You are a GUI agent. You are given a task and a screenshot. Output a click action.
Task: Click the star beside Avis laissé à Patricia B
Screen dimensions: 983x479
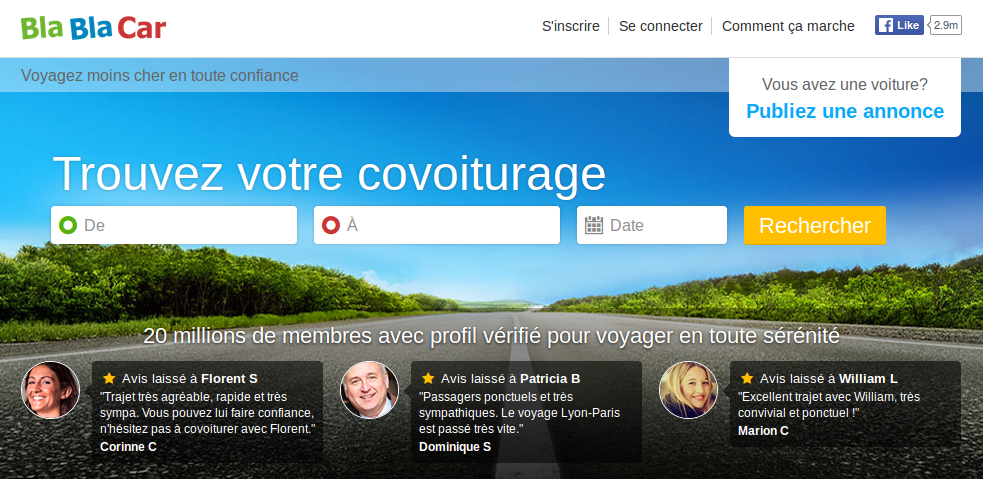coord(428,378)
